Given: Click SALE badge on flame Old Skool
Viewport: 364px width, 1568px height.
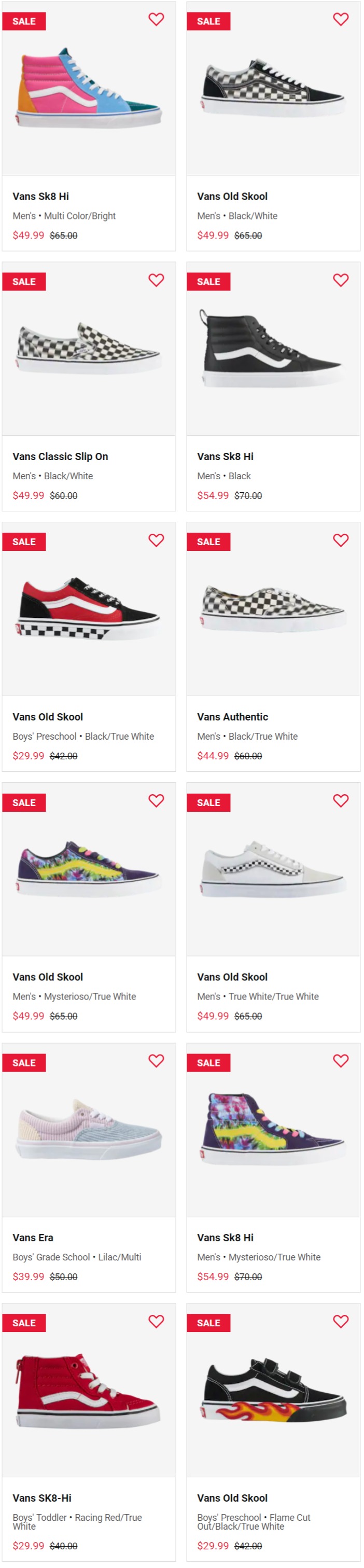Looking at the screenshot, I should click(209, 1323).
